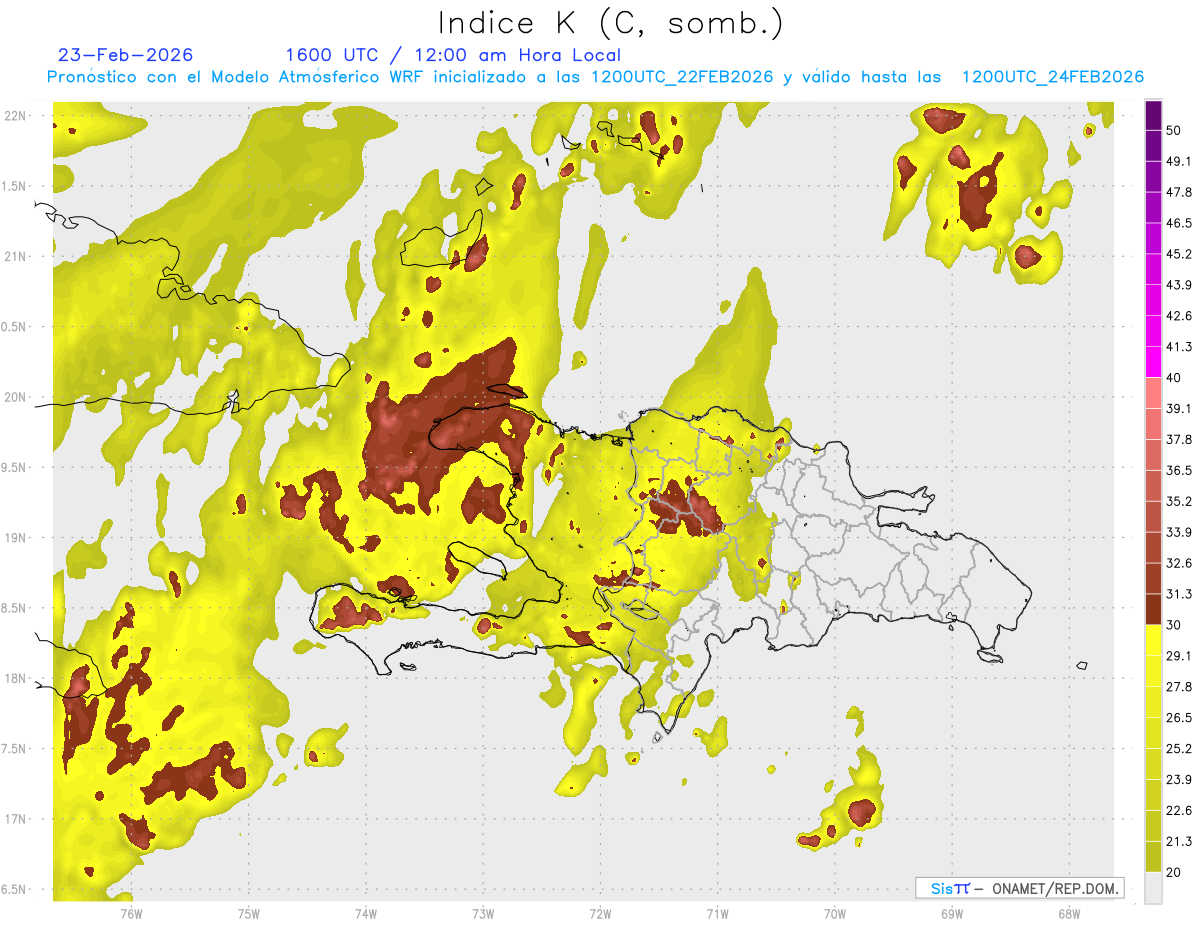Click the '71W' longitude axis label
The image size is (1200, 927).
(717, 913)
